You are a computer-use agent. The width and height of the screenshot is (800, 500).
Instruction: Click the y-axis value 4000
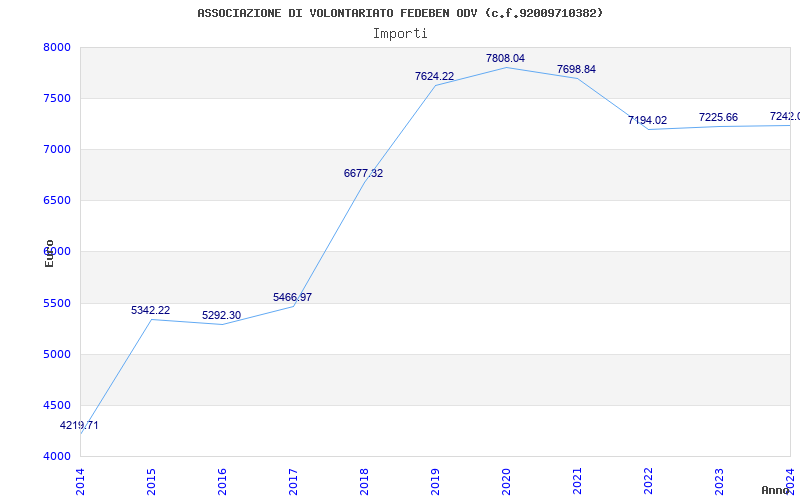(57, 457)
